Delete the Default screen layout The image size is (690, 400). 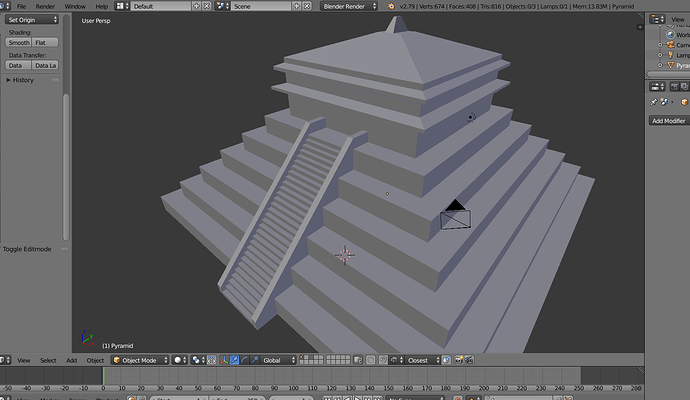(x=206, y=6)
